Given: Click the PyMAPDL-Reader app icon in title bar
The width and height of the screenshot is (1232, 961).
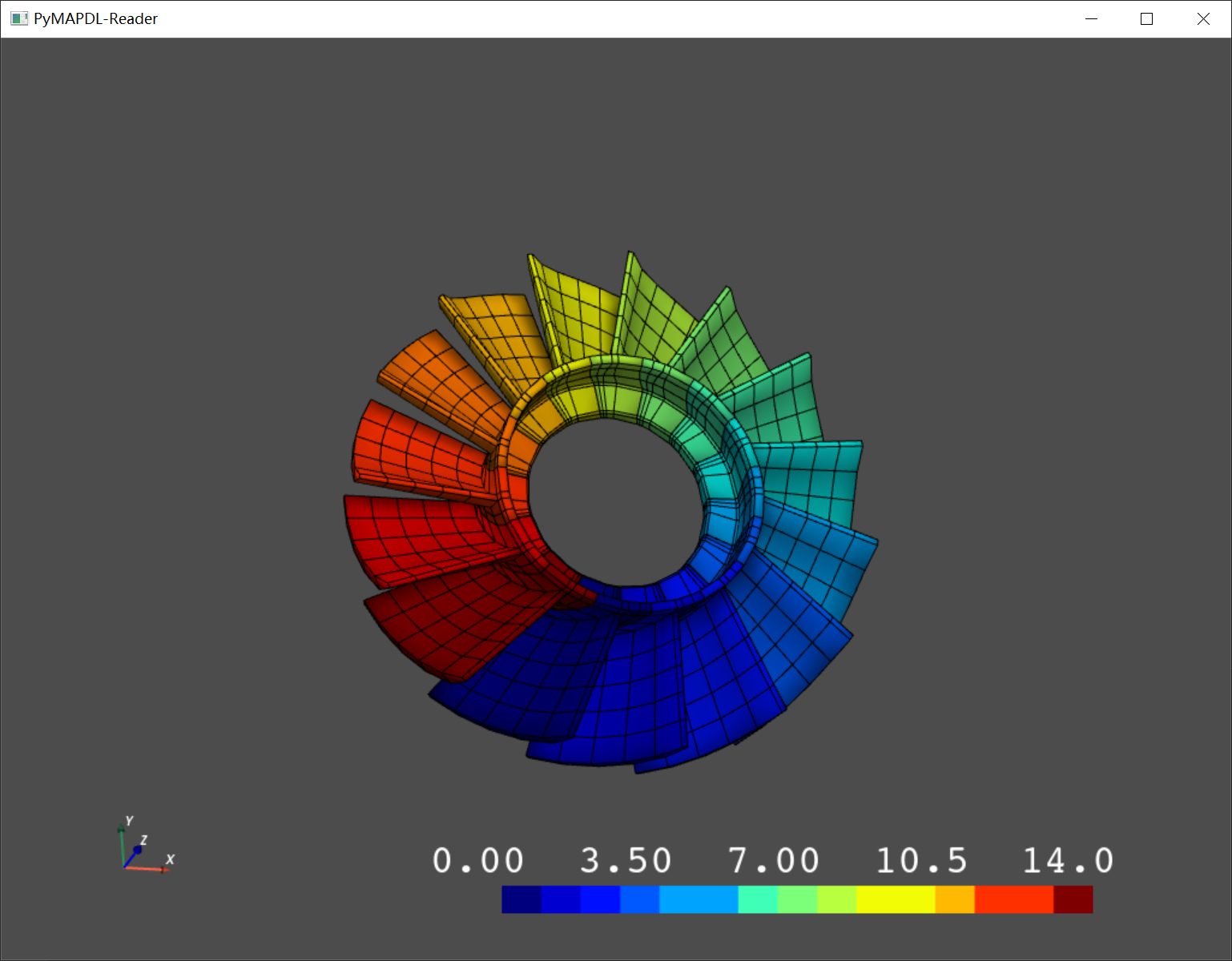Looking at the screenshot, I should (19, 18).
